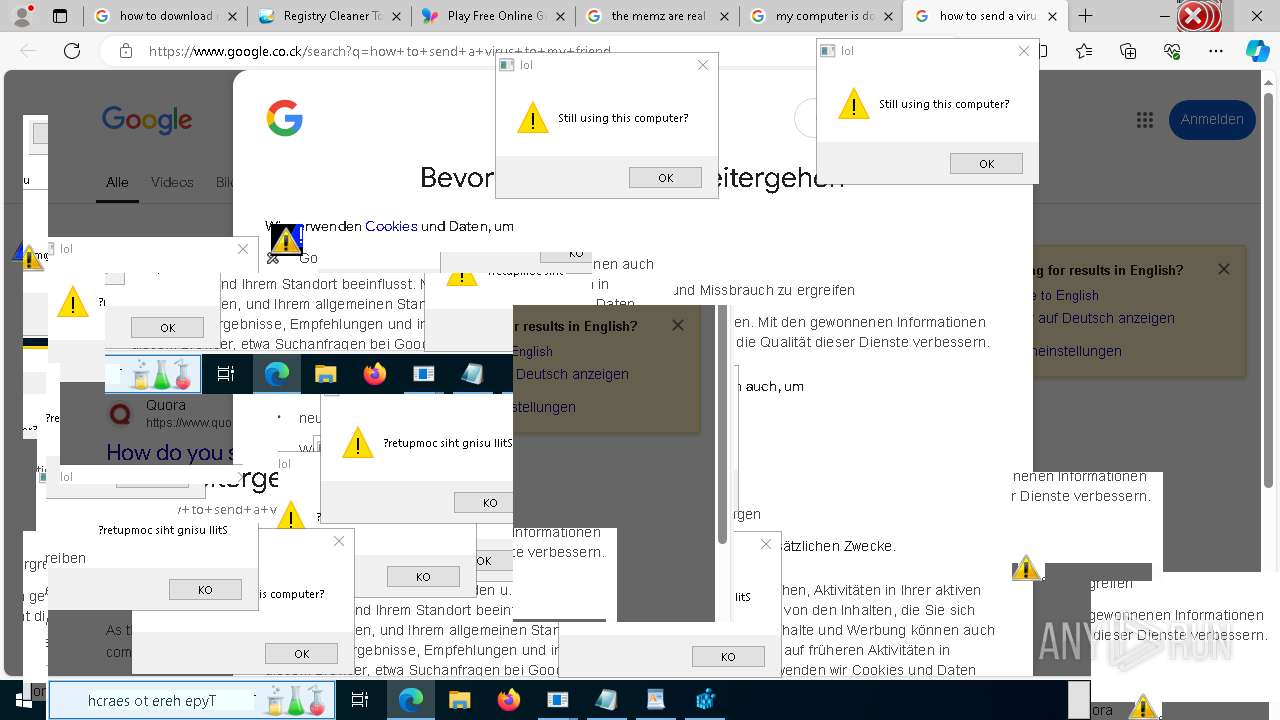The height and width of the screenshot is (720, 1280).
Task: Open the Google apps grid icon
Action: (x=1145, y=120)
